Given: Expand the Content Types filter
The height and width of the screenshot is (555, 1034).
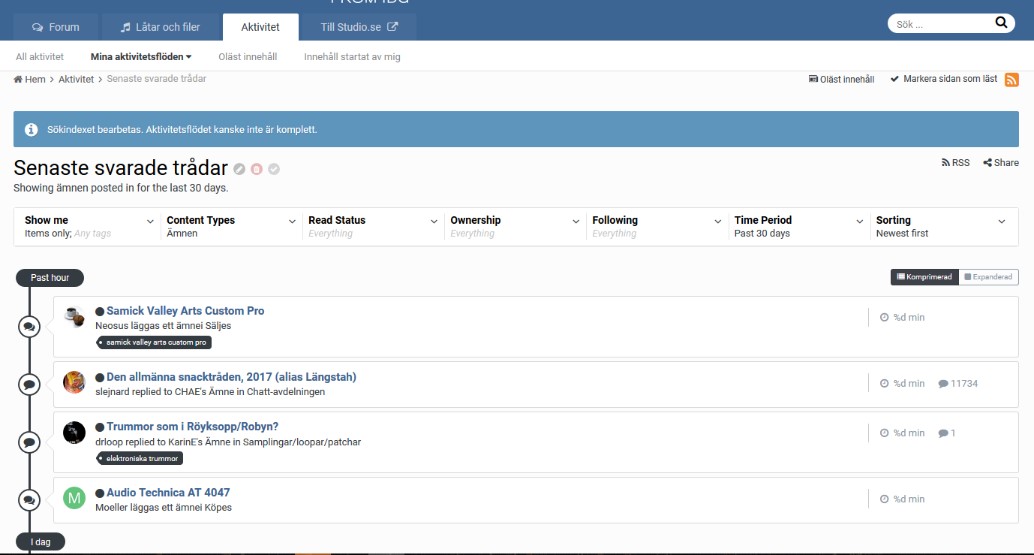Looking at the screenshot, I should pyautogui.click(x=231, y=226).
